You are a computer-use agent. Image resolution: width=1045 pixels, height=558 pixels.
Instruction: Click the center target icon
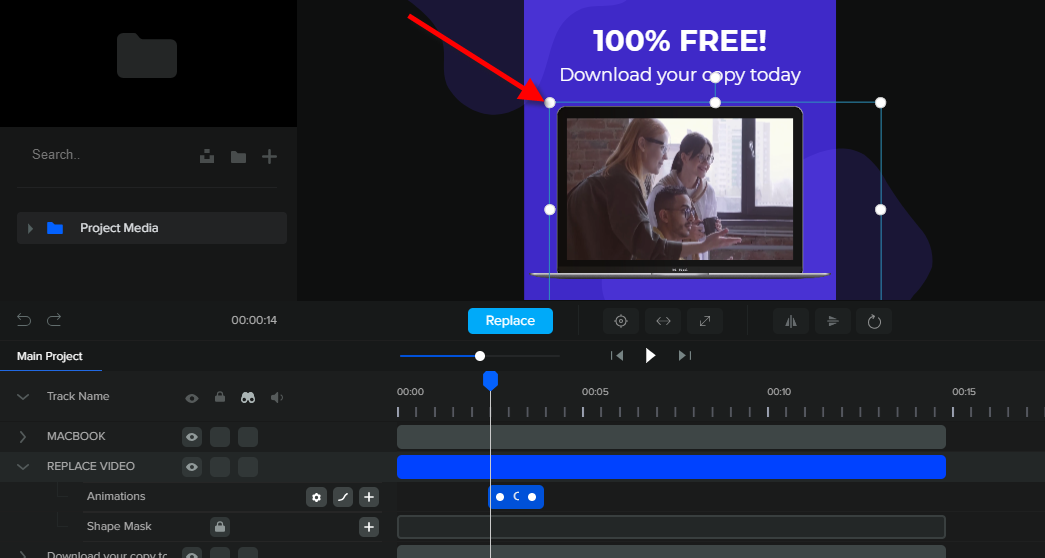[x=621, y=321]
